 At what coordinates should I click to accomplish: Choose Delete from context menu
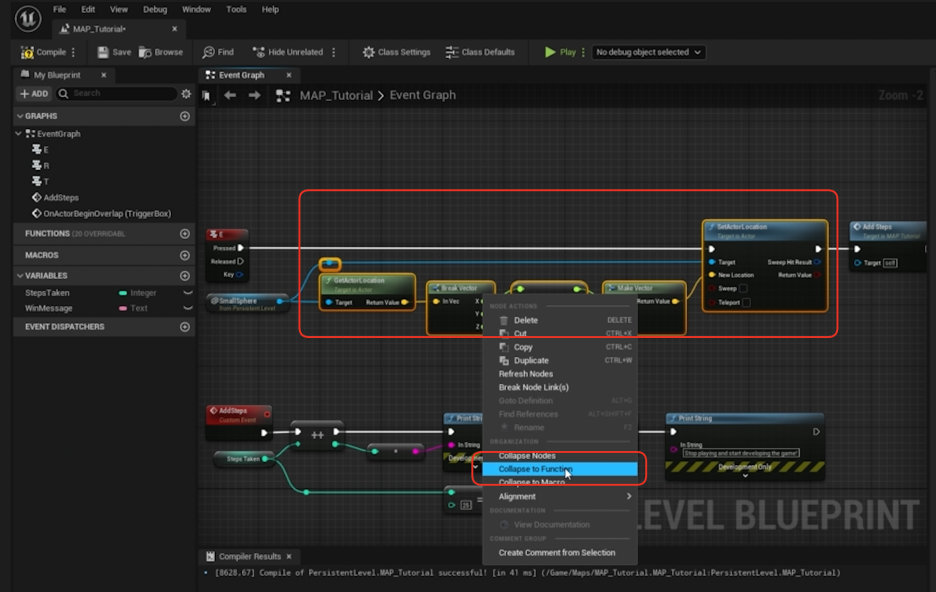(x=561, y=320)
